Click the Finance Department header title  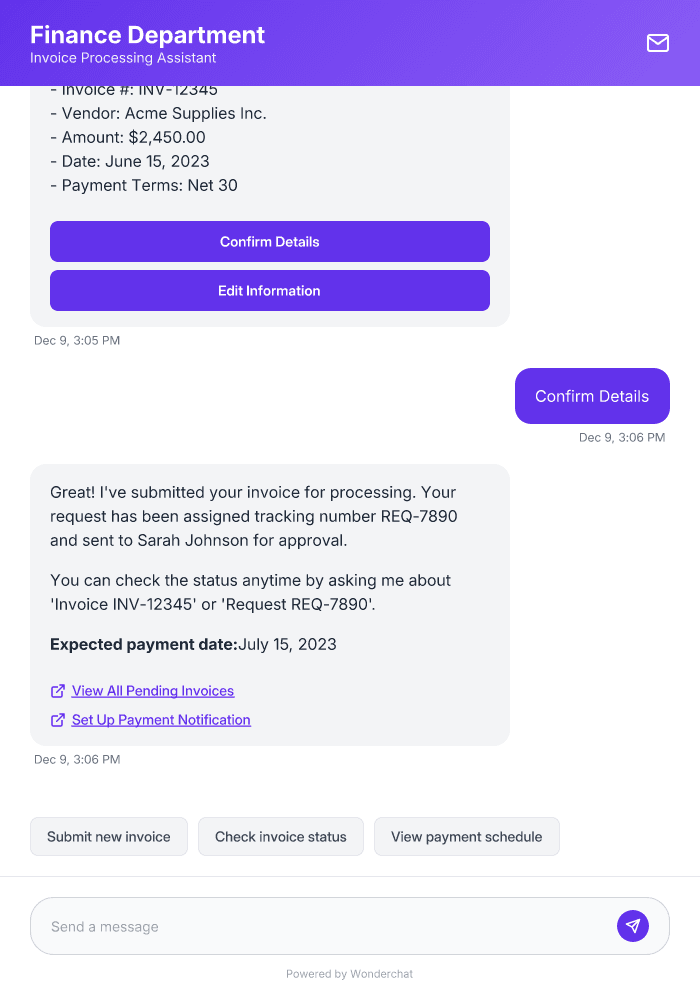click(x=147, y=34)
